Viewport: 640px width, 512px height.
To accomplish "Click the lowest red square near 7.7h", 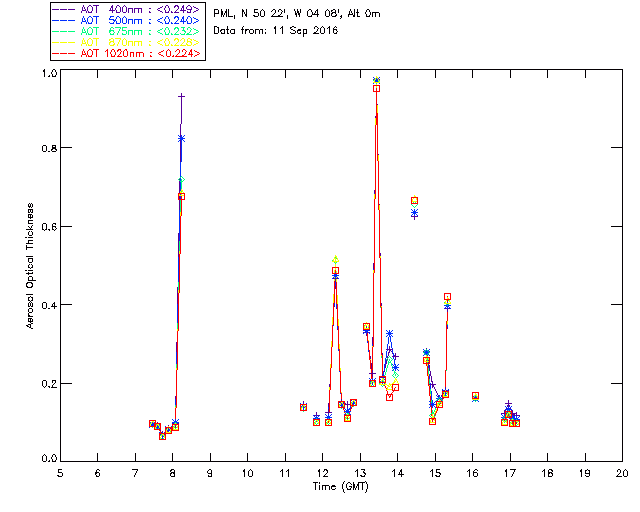I will (x=162, y=436).
